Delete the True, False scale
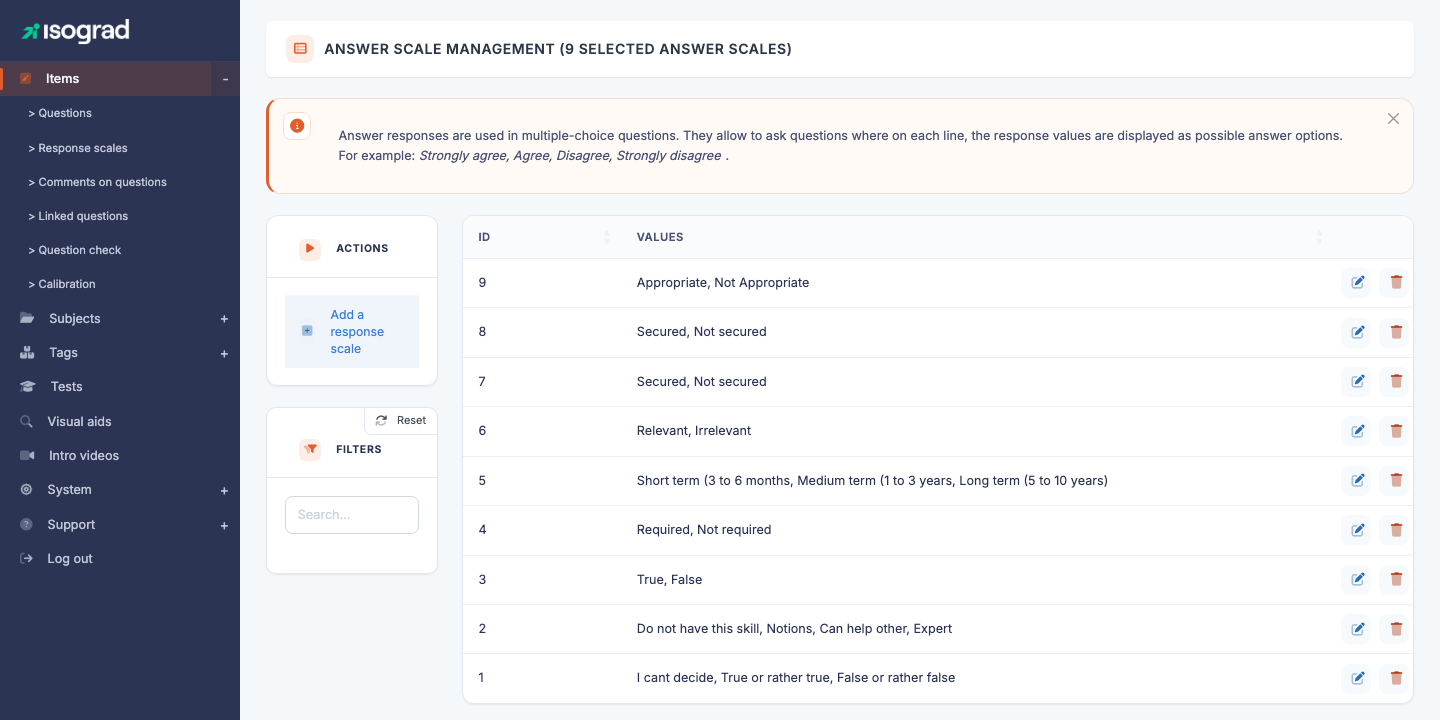The image size is (1440, 720). pos(1395,579)
